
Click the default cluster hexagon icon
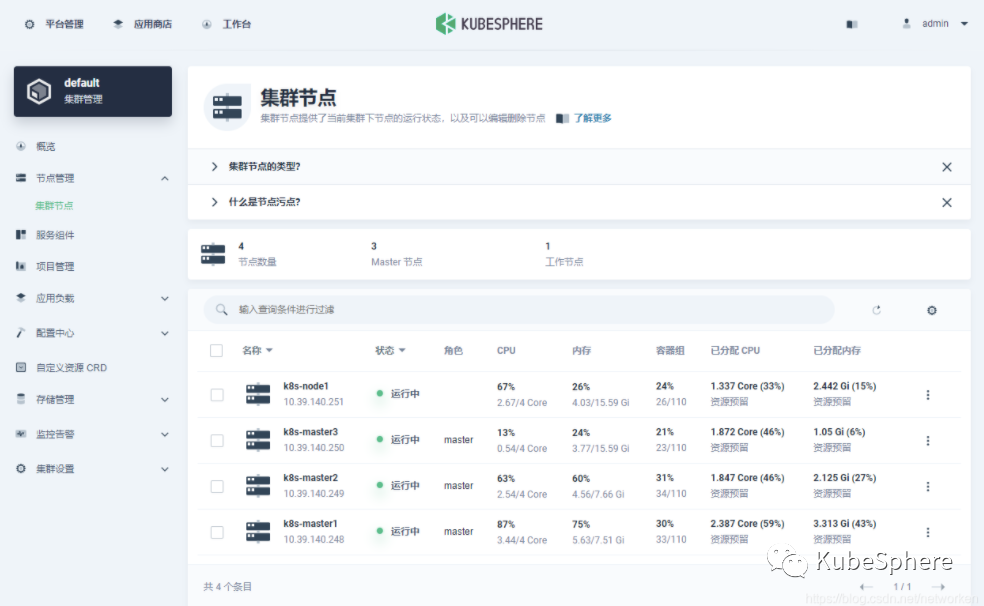(39, 92)
